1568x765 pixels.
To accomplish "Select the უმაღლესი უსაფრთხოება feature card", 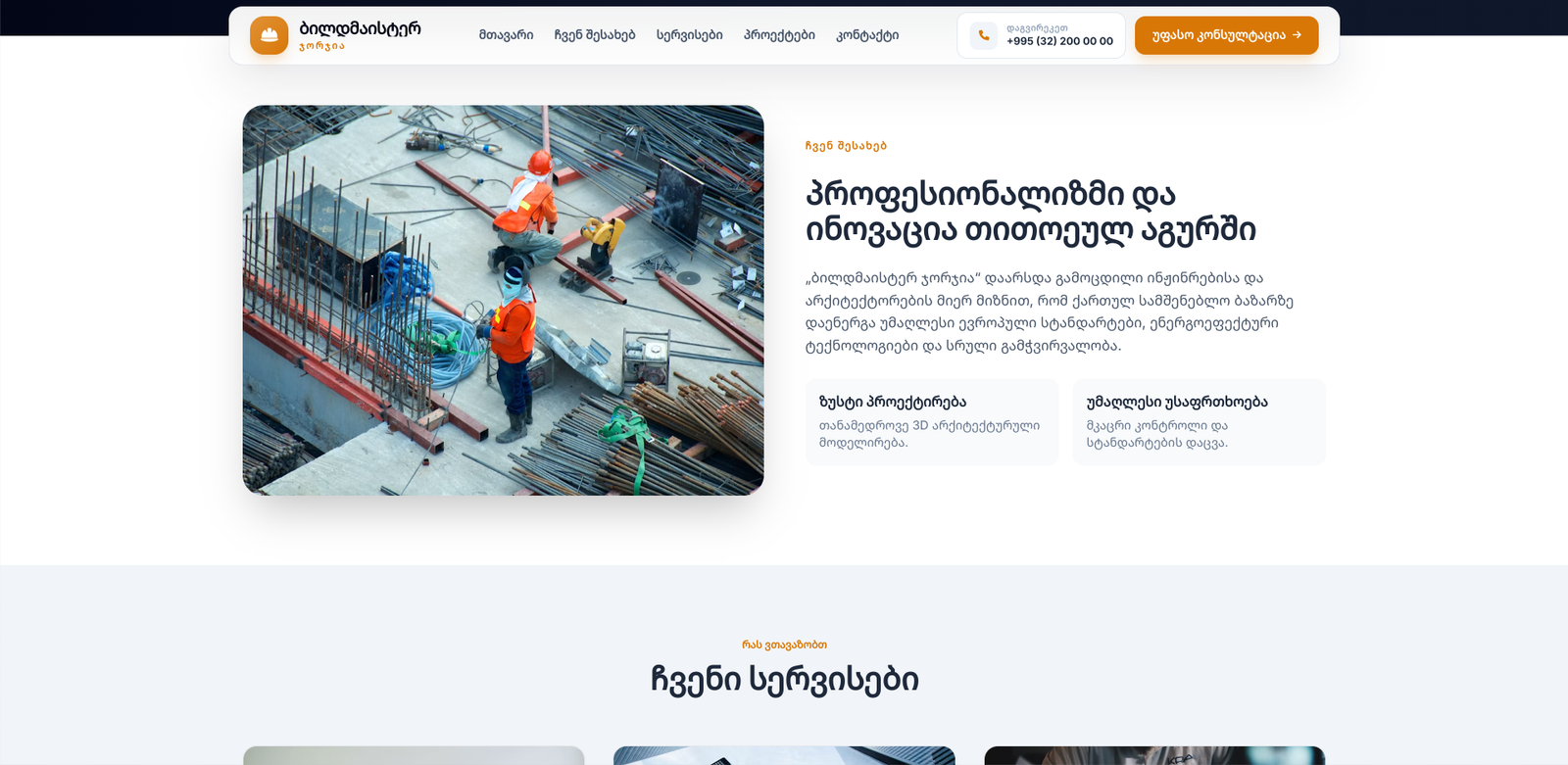I will click(x=1199, y=422).
